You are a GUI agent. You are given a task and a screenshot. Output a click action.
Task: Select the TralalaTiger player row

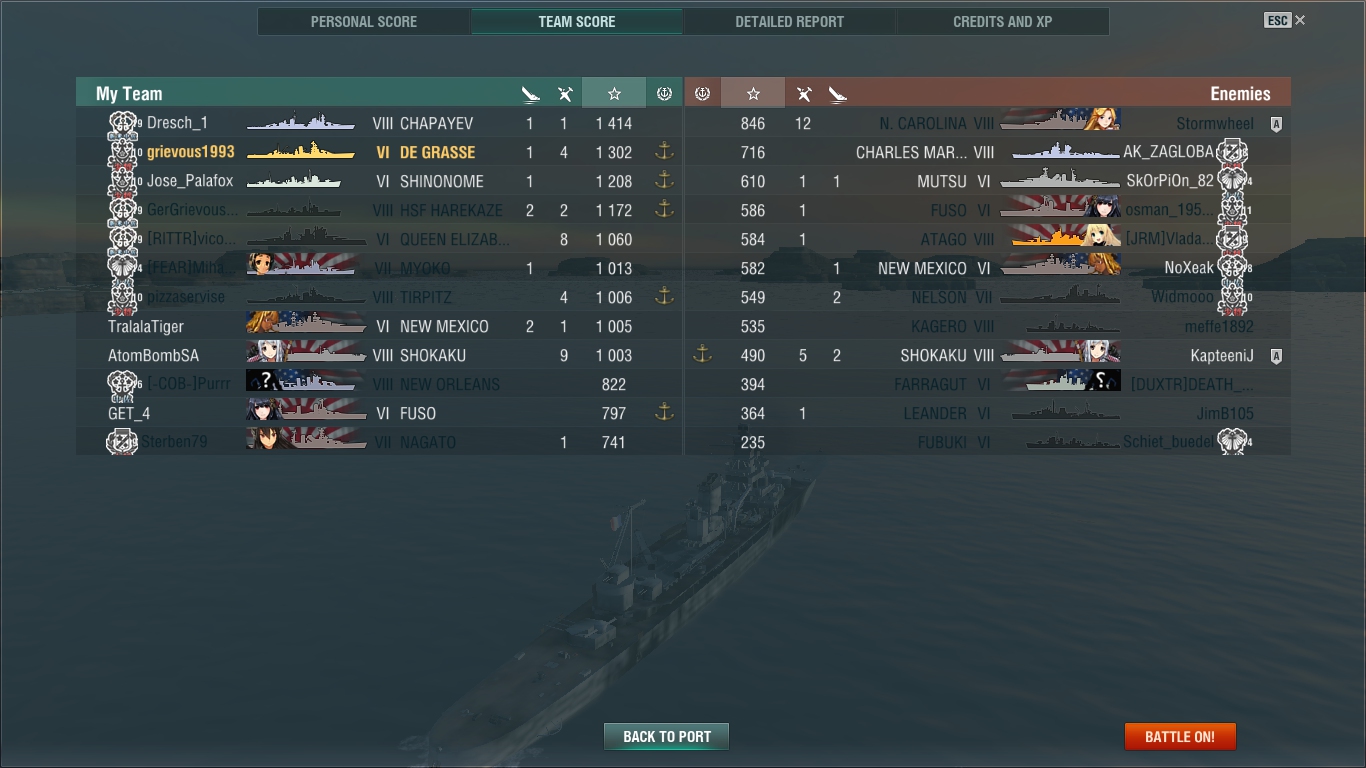379,326
